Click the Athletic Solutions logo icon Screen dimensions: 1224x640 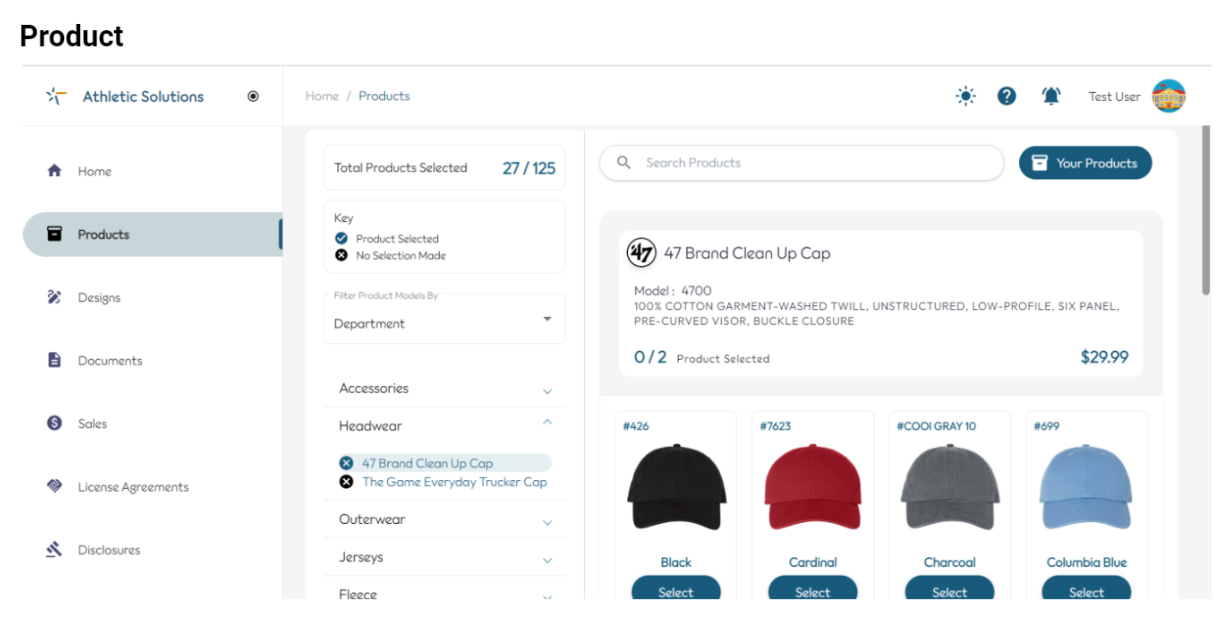[x=56, y=96]
